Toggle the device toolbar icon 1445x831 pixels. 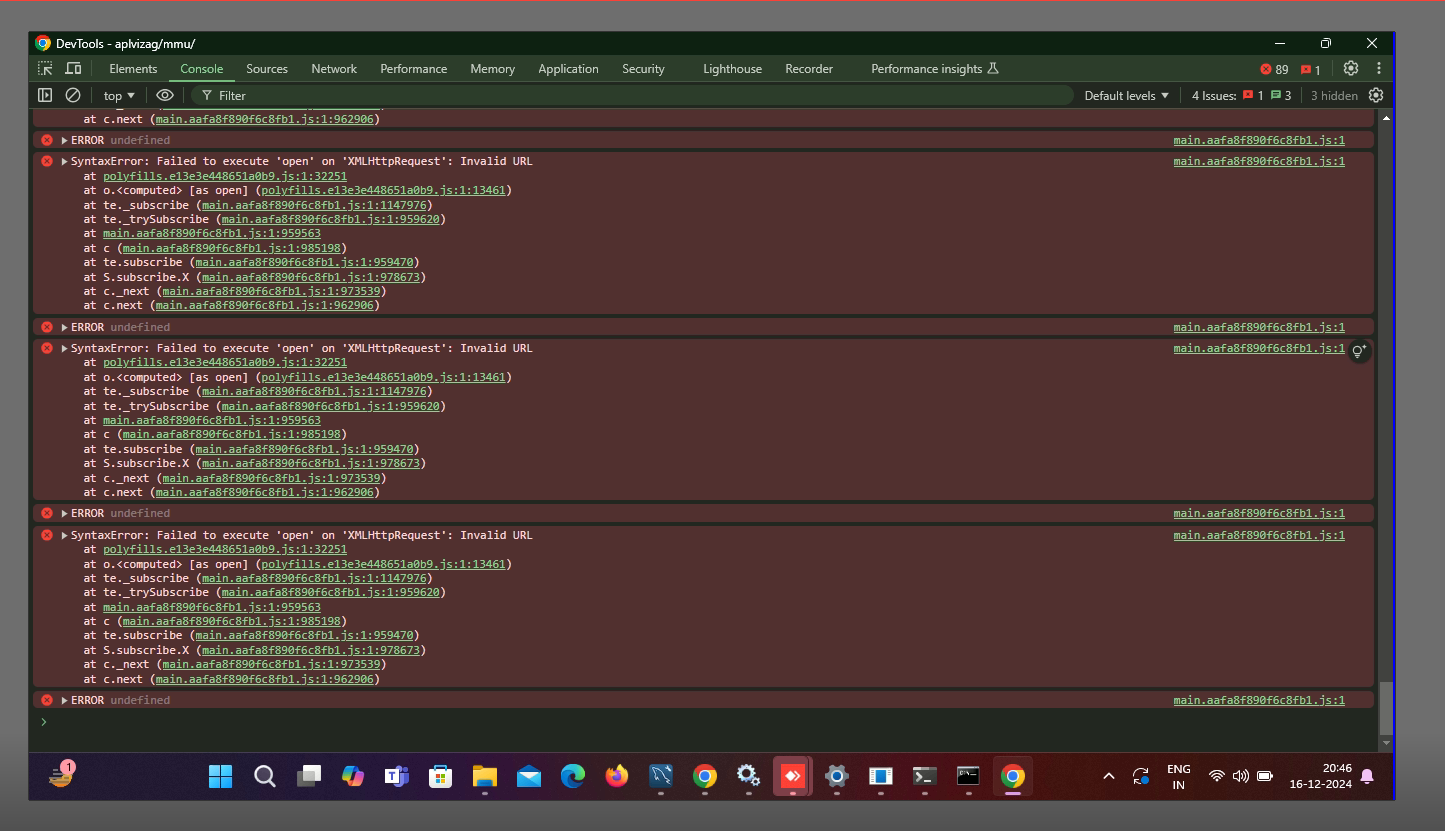(73, 69)
